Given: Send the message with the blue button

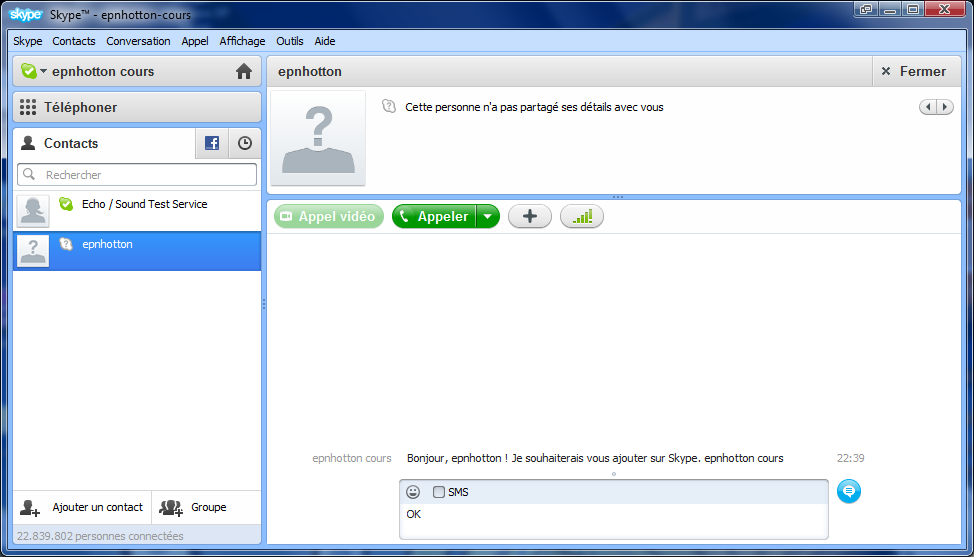Looking at the screenshot, I should point(849,491).
